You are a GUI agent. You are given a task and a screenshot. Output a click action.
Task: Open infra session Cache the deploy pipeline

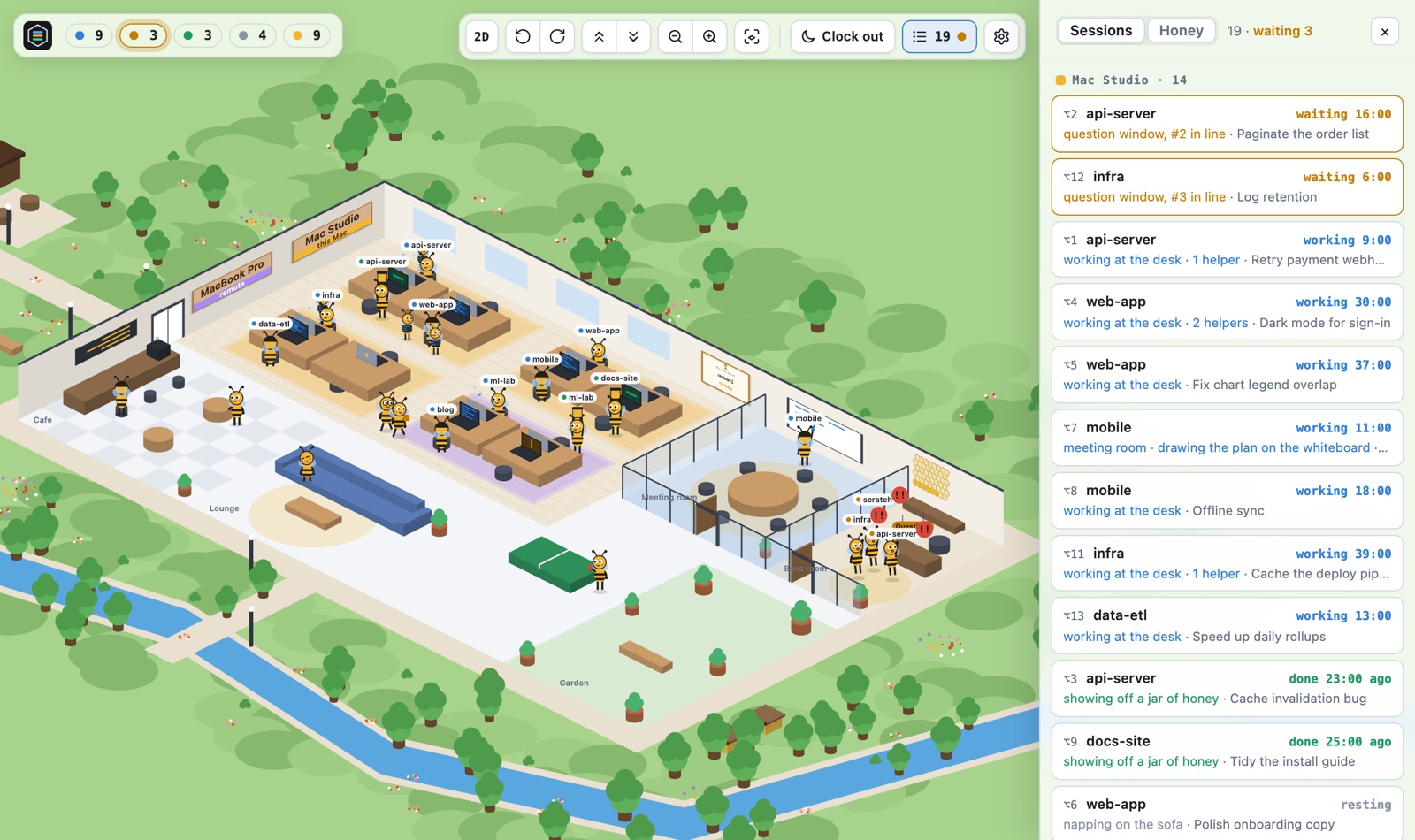1227,563
